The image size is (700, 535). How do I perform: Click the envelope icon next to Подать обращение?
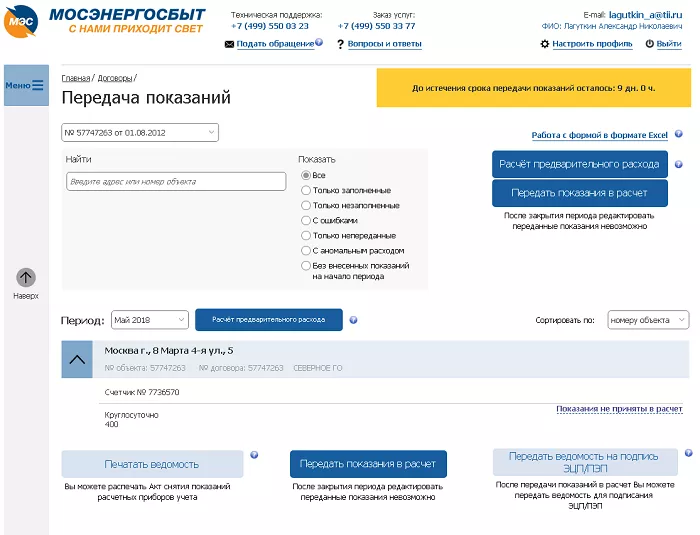coord(229,44)
